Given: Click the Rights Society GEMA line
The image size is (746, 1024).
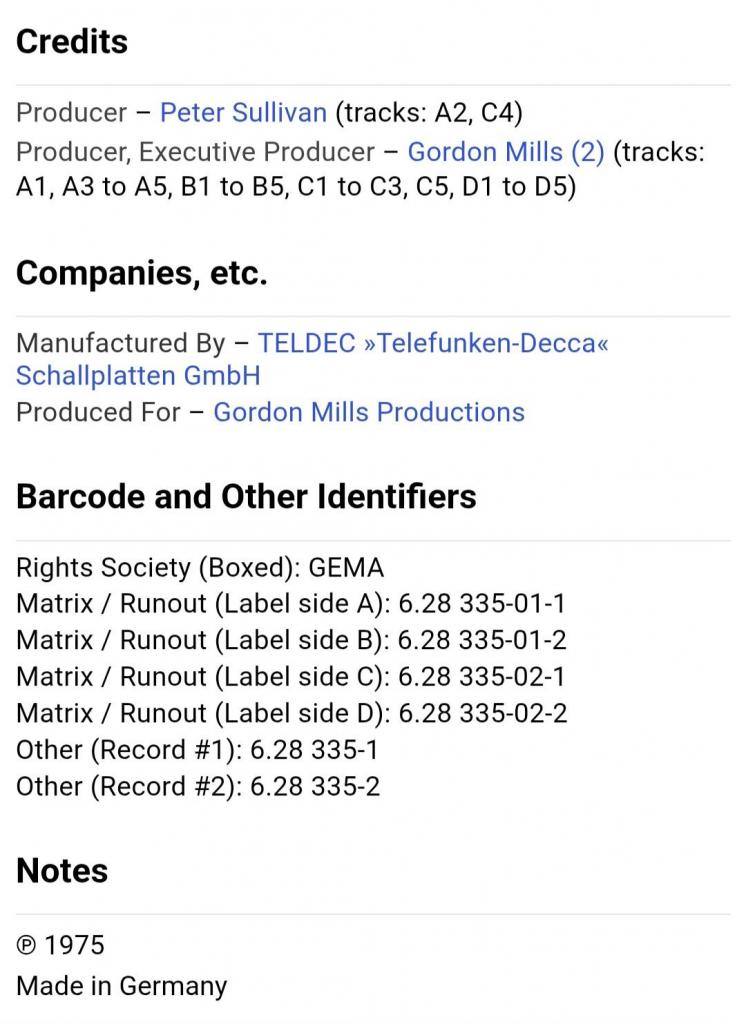Looking at the screenshot, I should pyautogui.click(x=200, y=568).
